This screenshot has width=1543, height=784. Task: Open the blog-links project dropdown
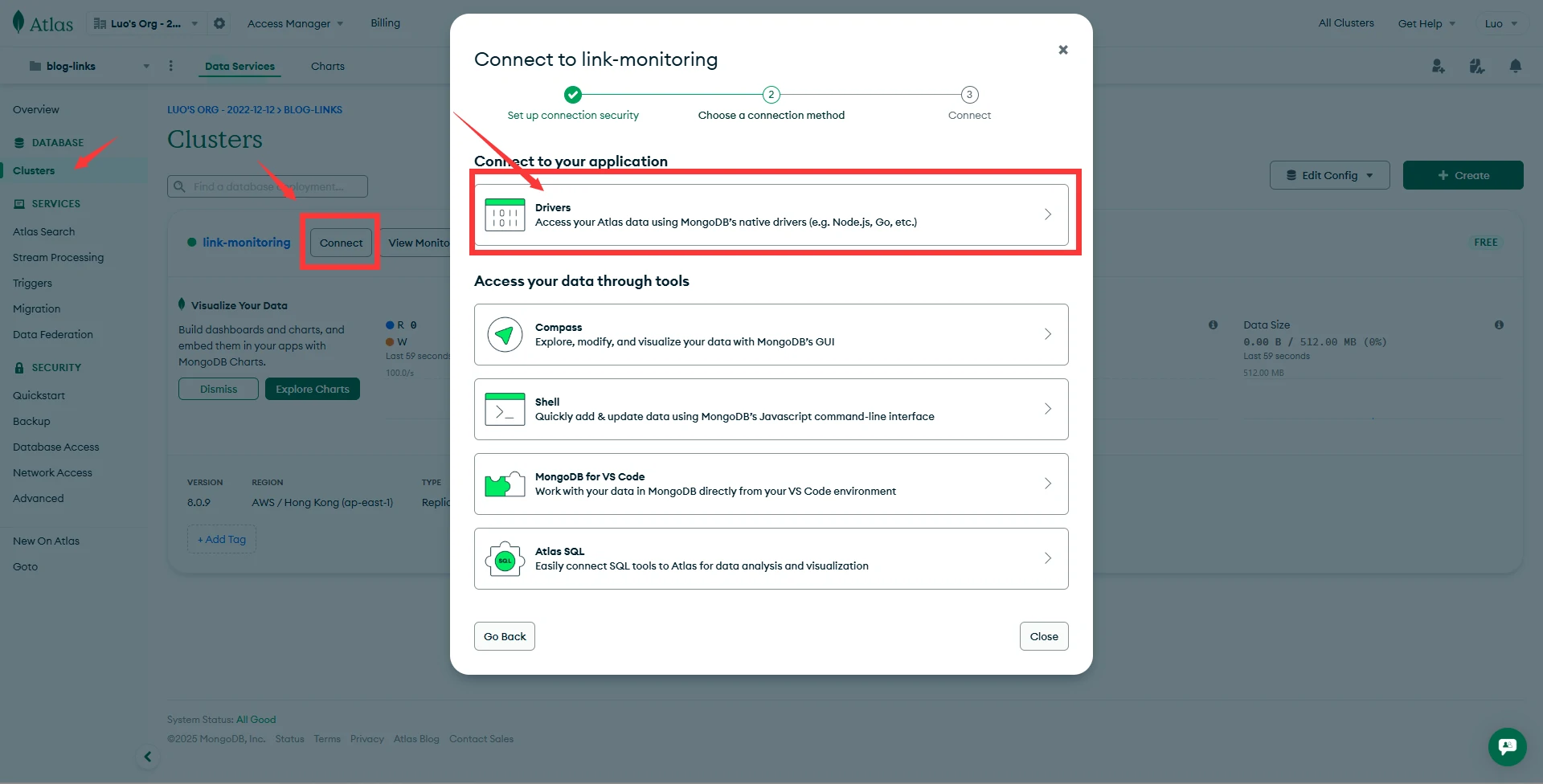point(88,66)
